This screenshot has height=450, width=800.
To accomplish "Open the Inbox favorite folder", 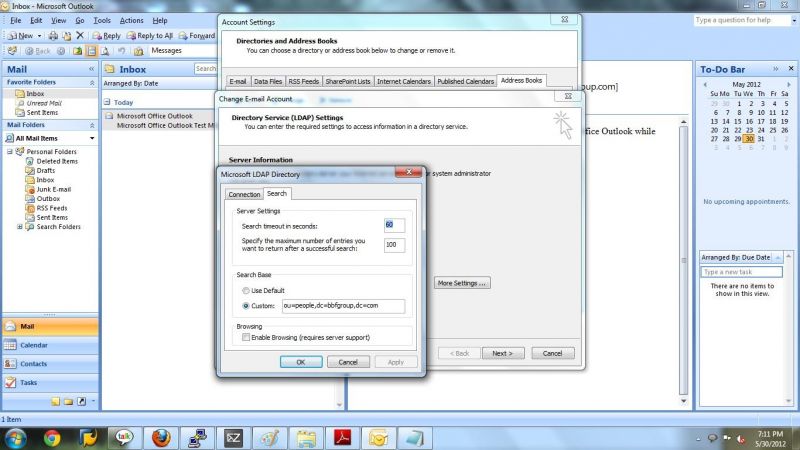I will 35,94.
